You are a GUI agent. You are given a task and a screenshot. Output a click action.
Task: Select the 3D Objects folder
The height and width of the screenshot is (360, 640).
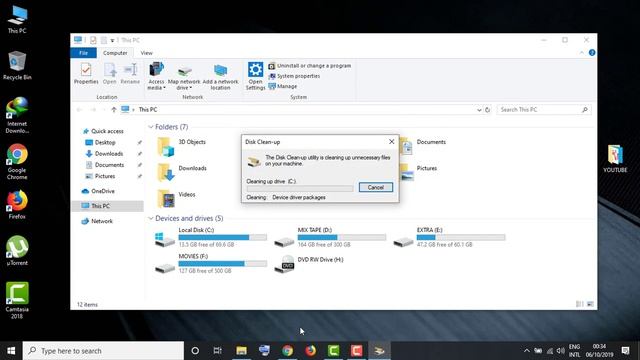click(182, 146)
